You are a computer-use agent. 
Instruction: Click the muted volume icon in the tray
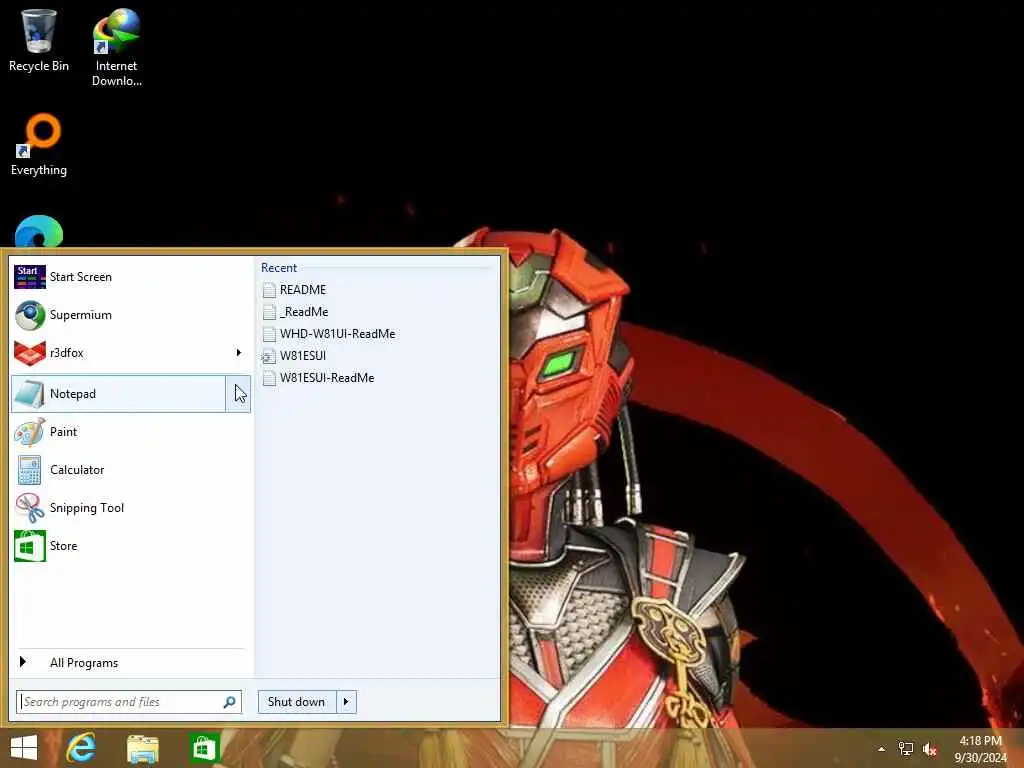929,749
